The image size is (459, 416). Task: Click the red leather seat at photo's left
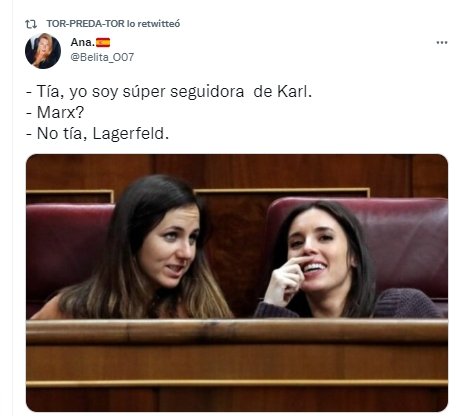coord(67,247)
